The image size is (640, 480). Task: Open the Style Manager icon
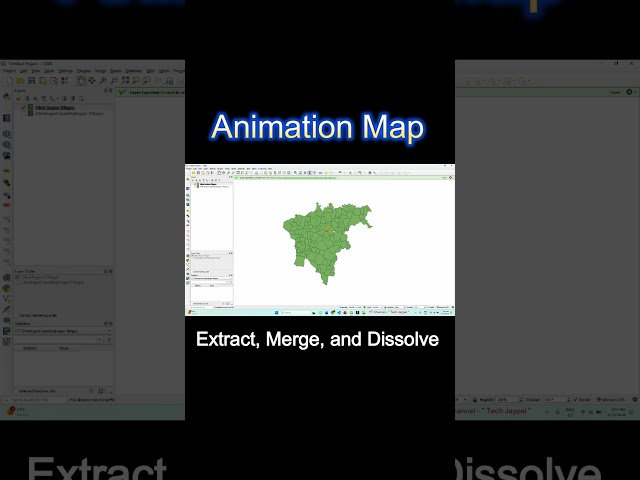point(64,81)
